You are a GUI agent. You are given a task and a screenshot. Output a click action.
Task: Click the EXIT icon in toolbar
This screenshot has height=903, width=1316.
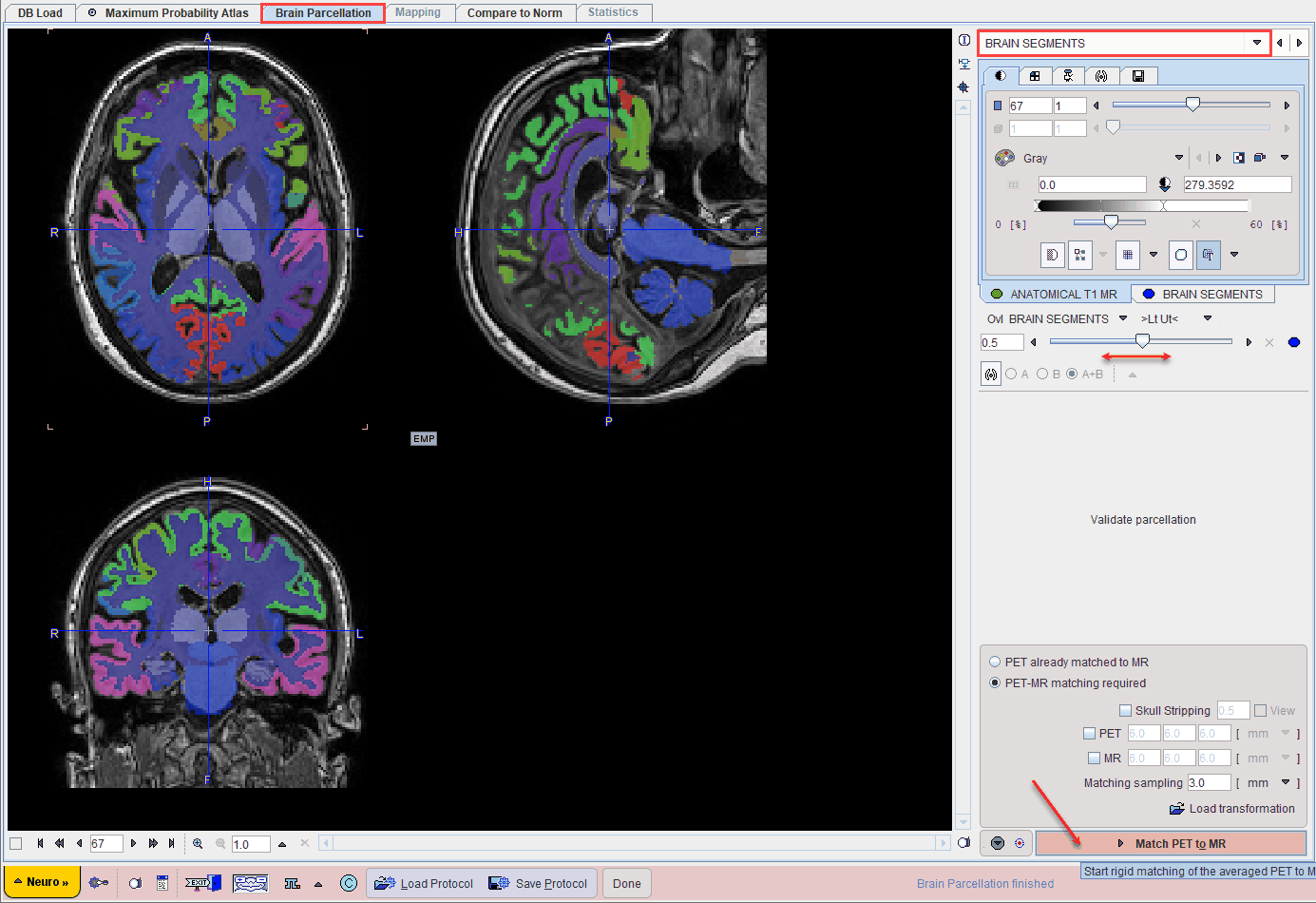tap(202, 883)
